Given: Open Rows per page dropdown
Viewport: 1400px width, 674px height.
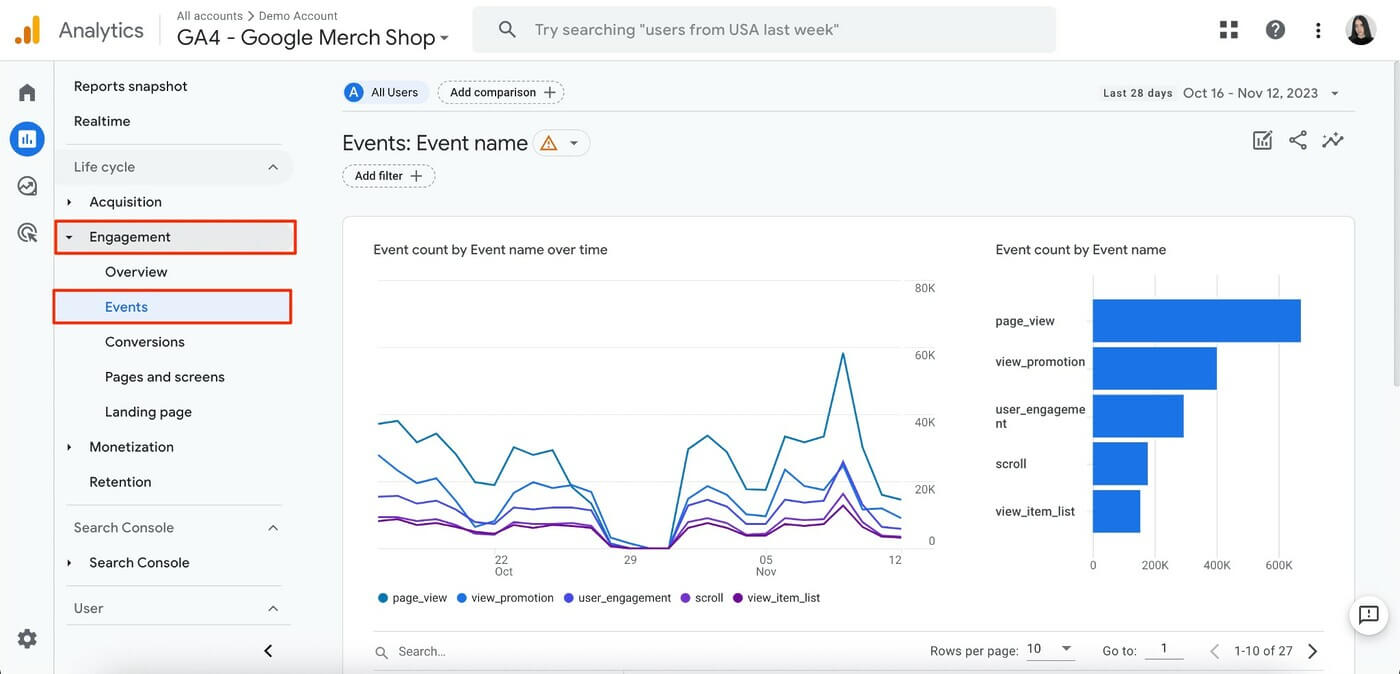Looking at the screenshot, I should pyautogui.click(x=1049, y=650).
